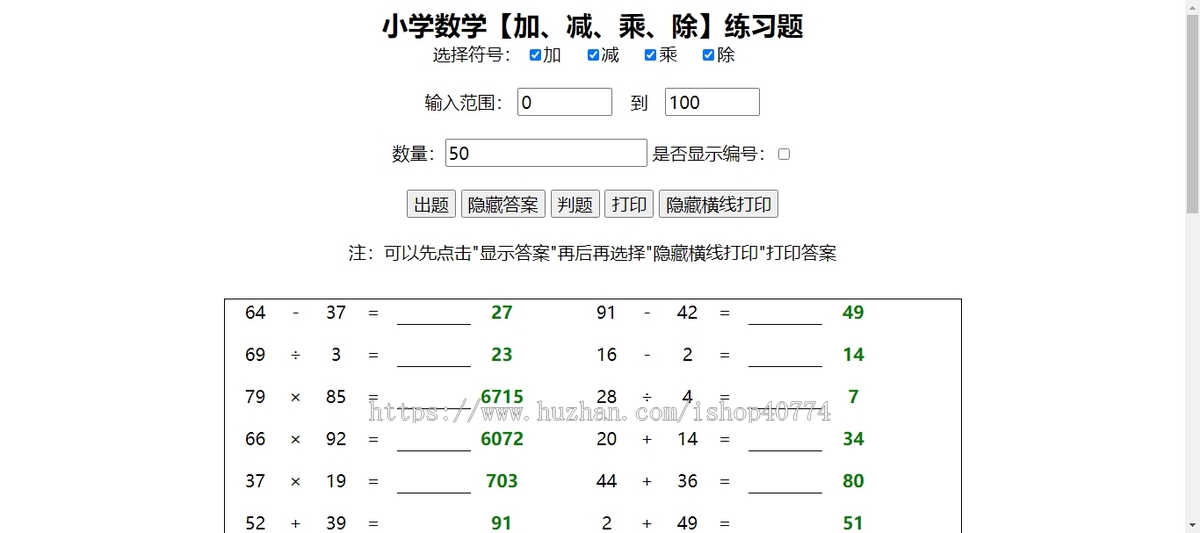1200x533 pixels.
Task: Focus the 数量 field showing 50
Action: coord(546,153)
